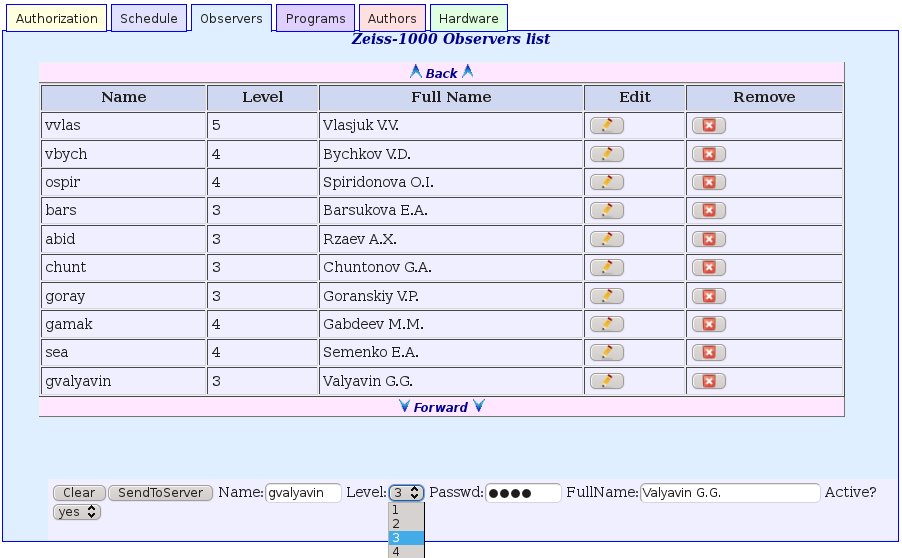Edit the sea observer entry
The width and height of the screenshot is (902, 558).
[x=606, y=353]
